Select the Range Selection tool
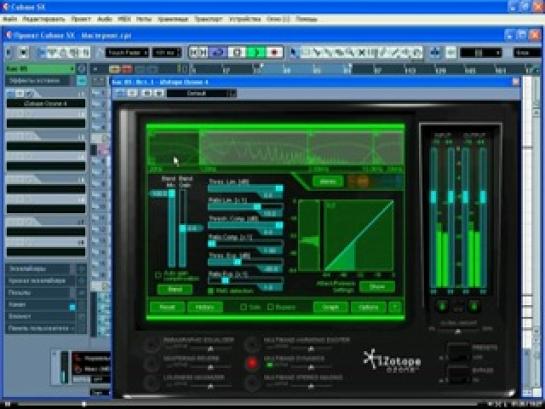 (306, 52)
